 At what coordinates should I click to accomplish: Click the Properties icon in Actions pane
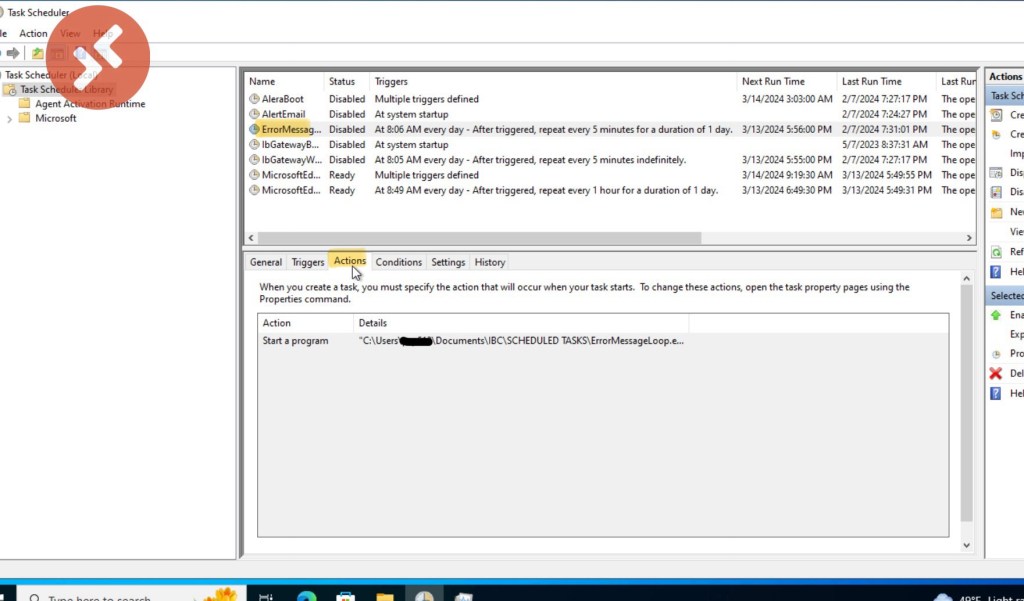point(996,354)
